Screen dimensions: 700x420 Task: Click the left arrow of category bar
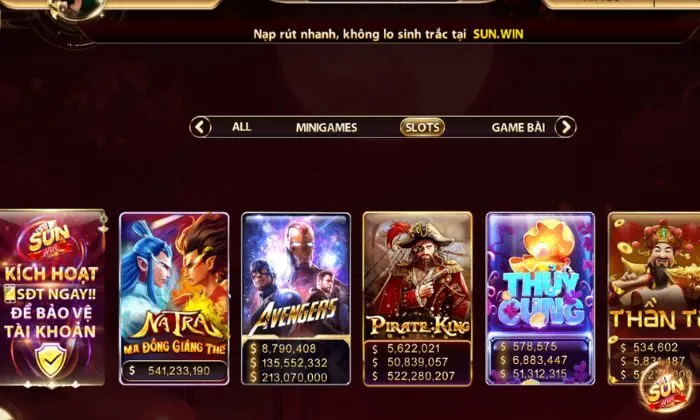click(x=200, y=127)
